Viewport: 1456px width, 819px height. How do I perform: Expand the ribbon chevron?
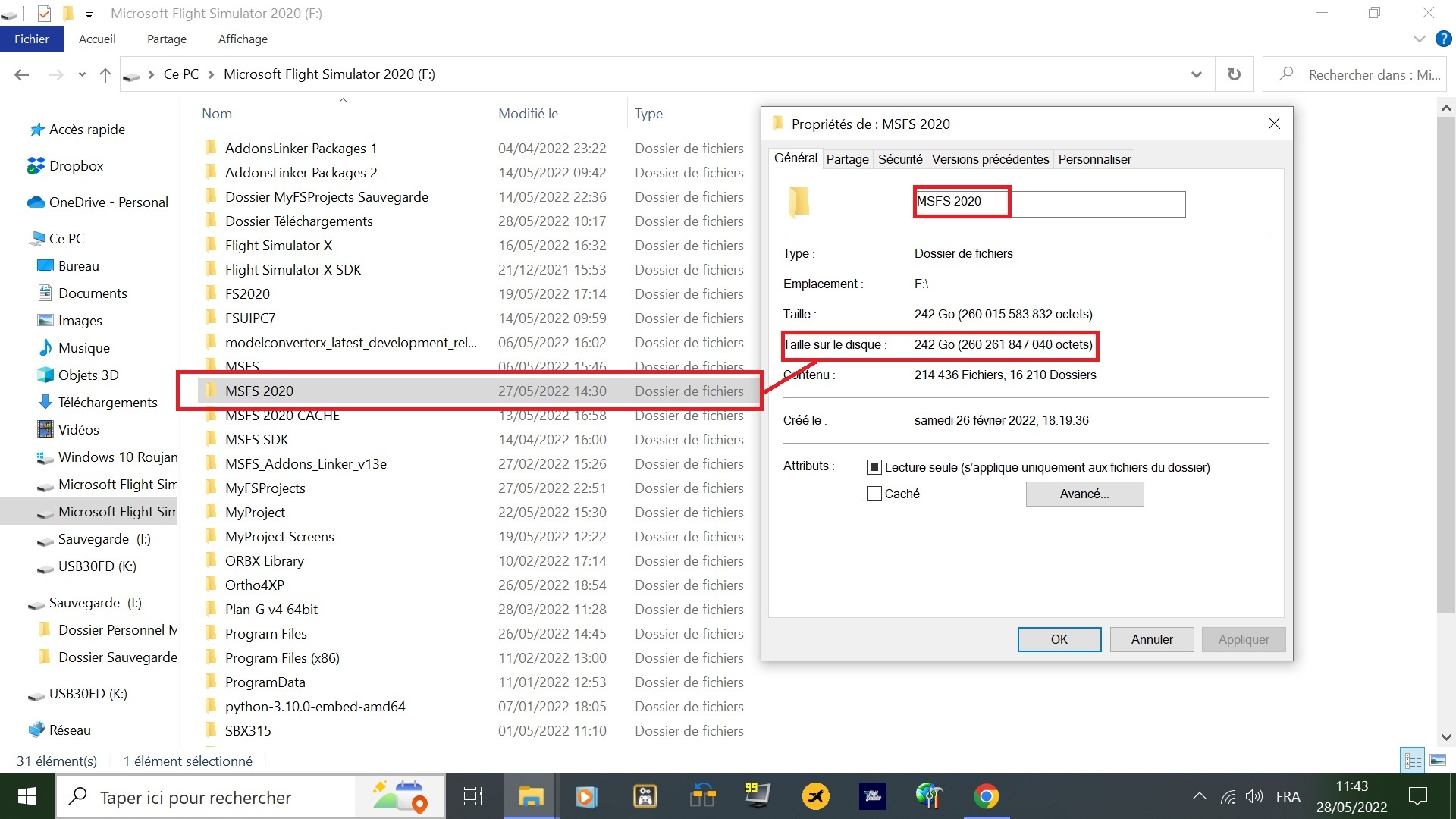[x=1419, y=39]
